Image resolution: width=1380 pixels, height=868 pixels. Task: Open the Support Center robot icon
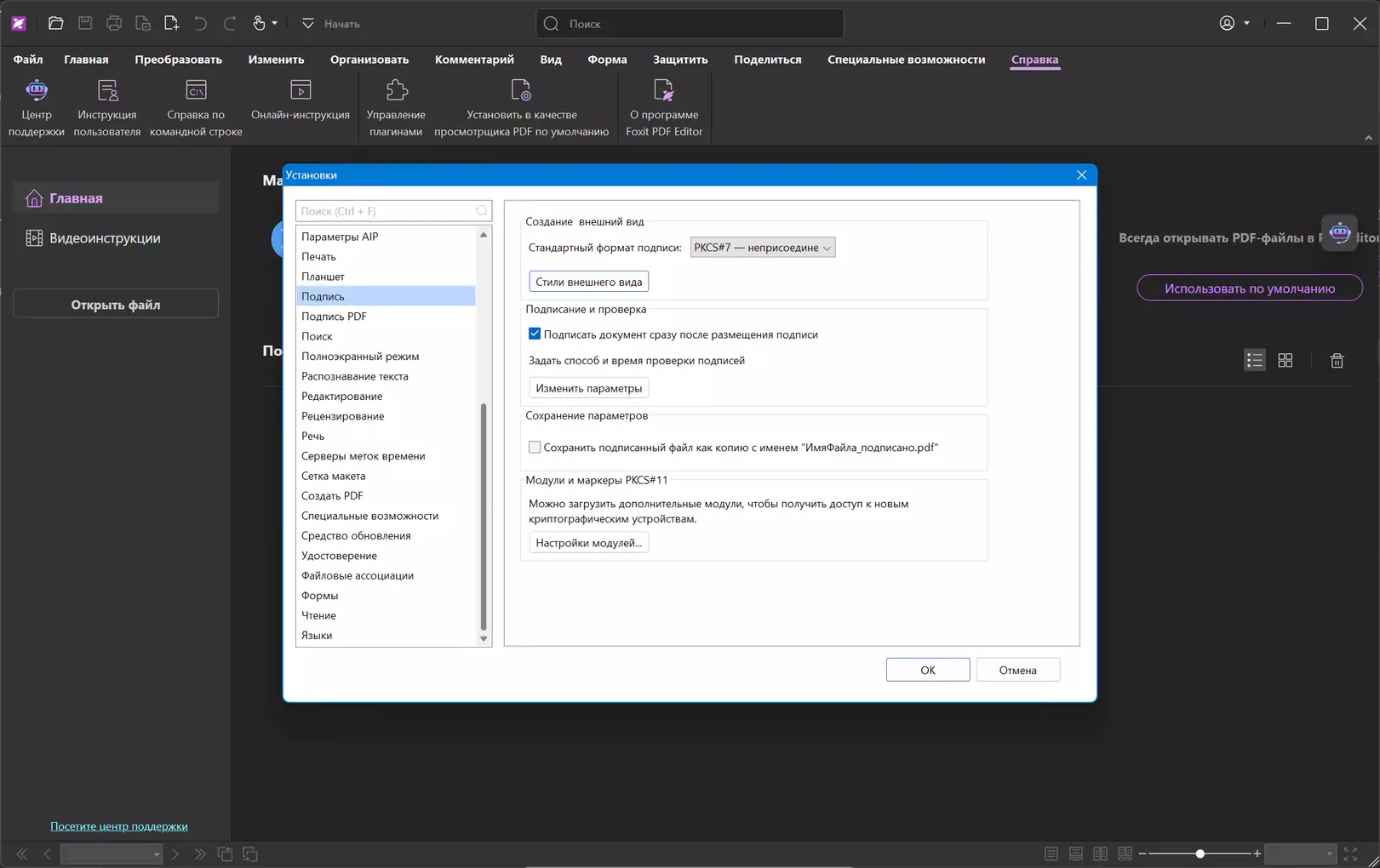[36, 90]
